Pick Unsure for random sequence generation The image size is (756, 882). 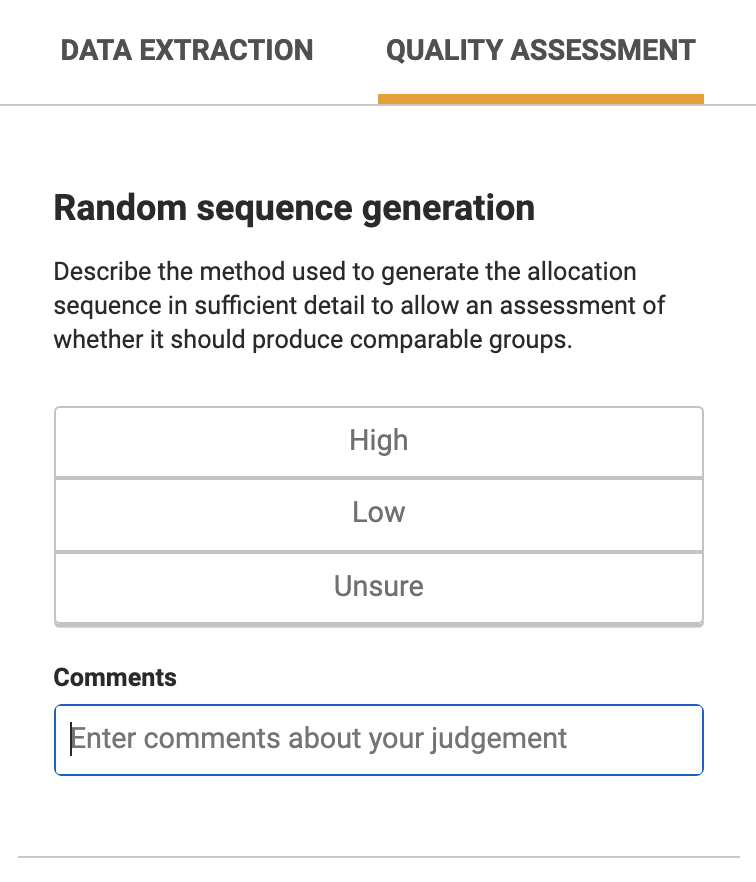coord(378,586)
